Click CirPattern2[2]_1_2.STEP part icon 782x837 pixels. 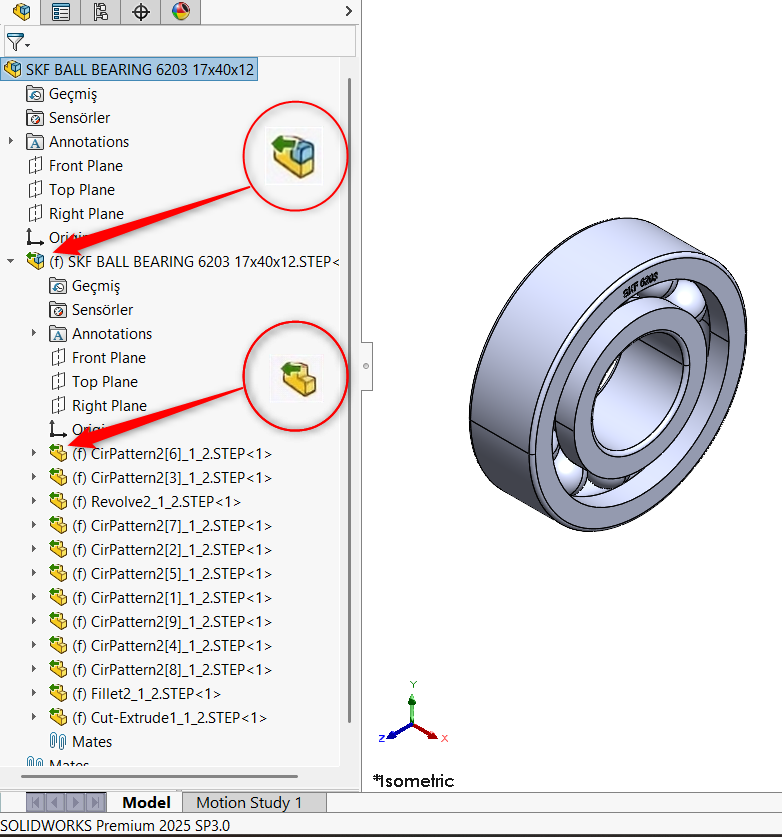click(58, 549)
